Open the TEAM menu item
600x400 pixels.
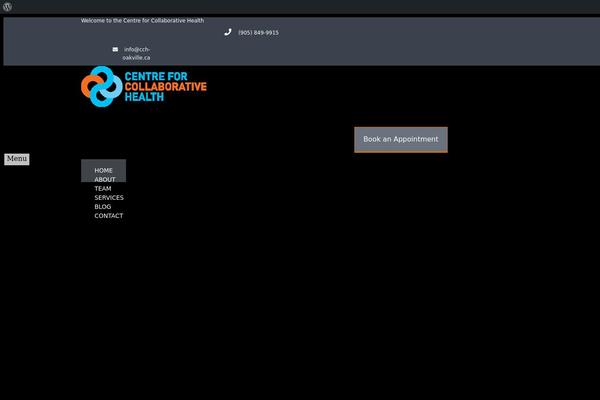coord(103,189)
